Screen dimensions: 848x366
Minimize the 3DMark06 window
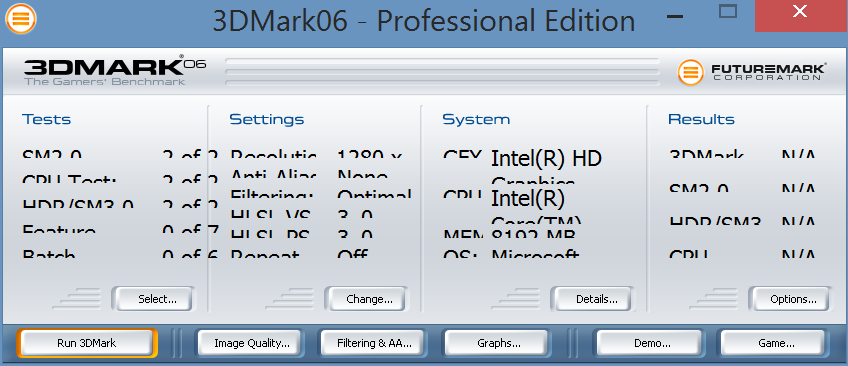[674, 17]
